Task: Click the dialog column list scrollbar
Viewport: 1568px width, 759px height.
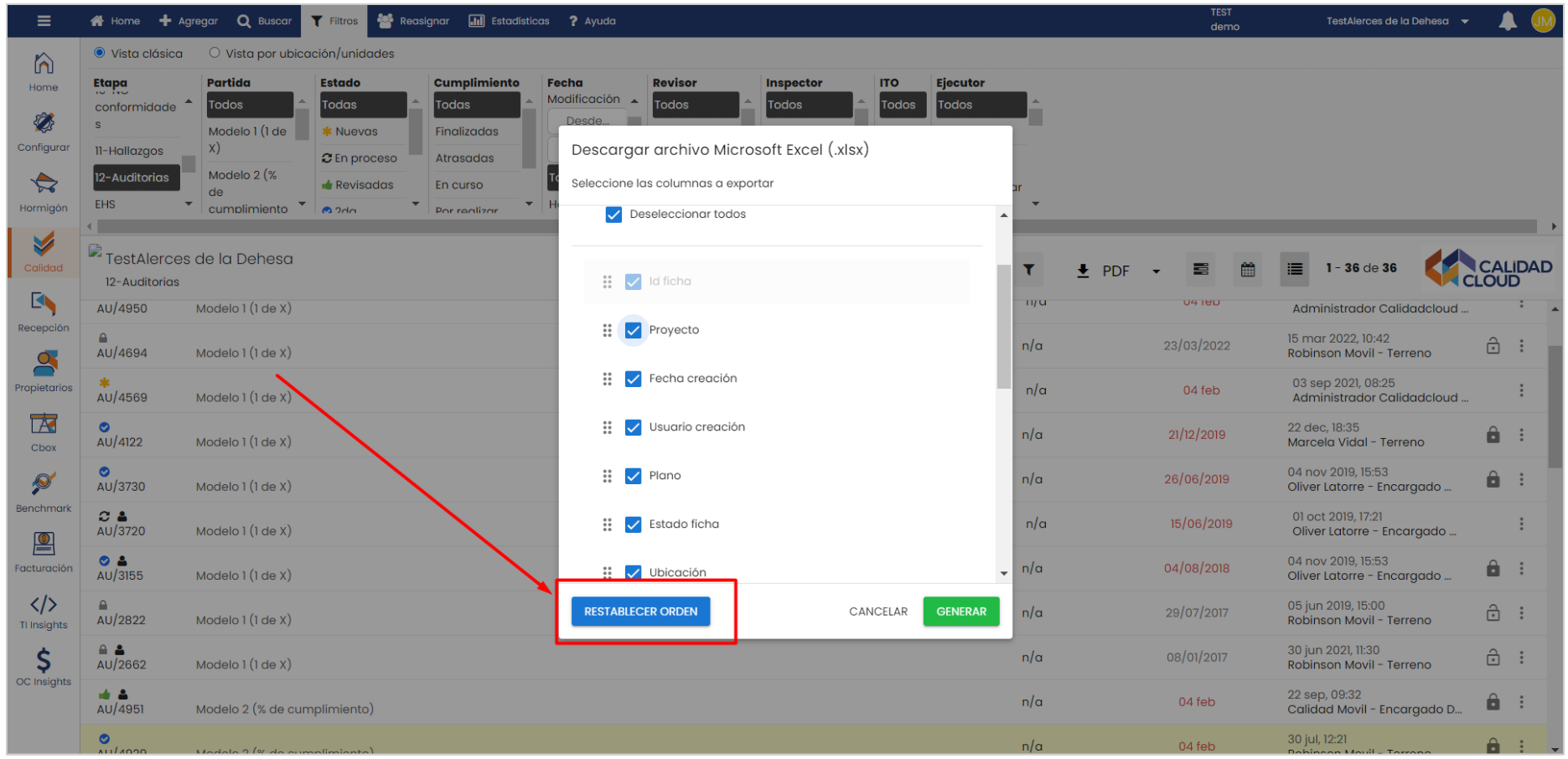Action: (x=1003, y=327)
